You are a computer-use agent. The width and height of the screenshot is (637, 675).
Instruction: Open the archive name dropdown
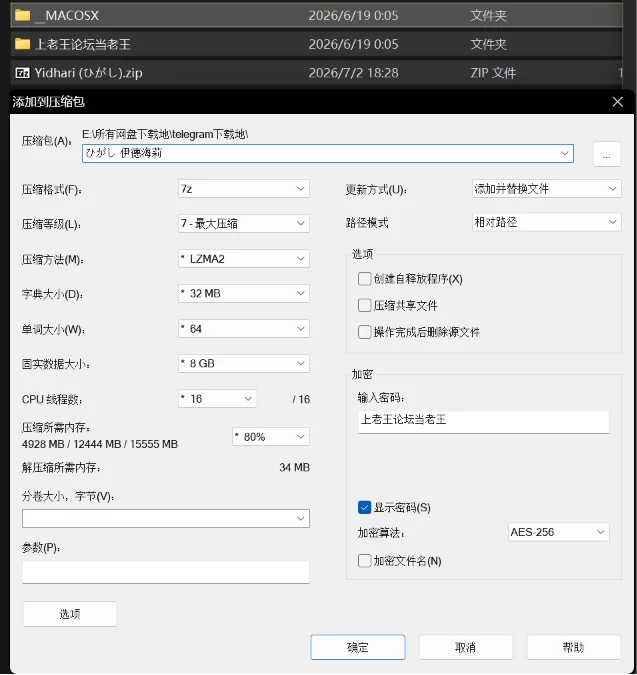[564, 153]
